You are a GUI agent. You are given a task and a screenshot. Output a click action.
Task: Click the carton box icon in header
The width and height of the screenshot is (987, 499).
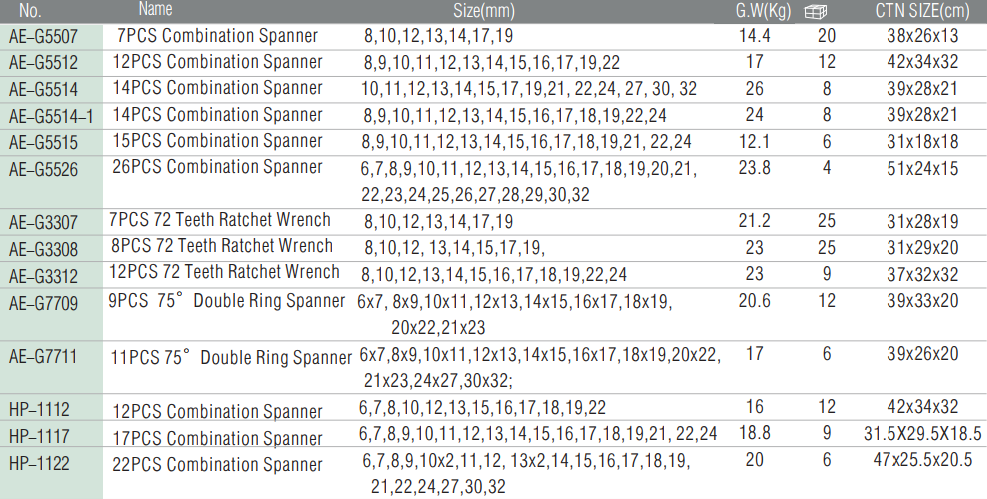pyautogui.click(x=816, y=11)
